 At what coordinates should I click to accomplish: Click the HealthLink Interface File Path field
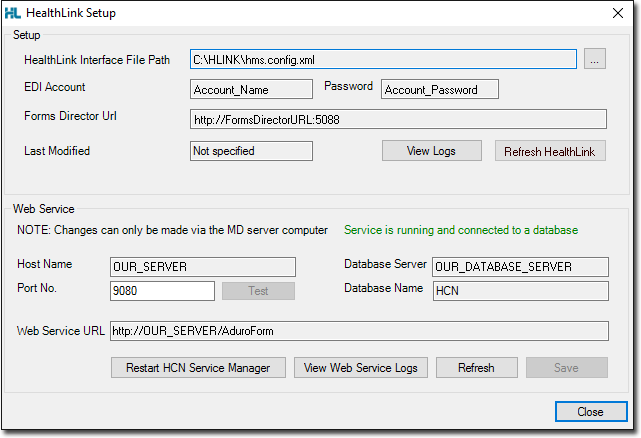pyautogui.click(x=383, y=60)
